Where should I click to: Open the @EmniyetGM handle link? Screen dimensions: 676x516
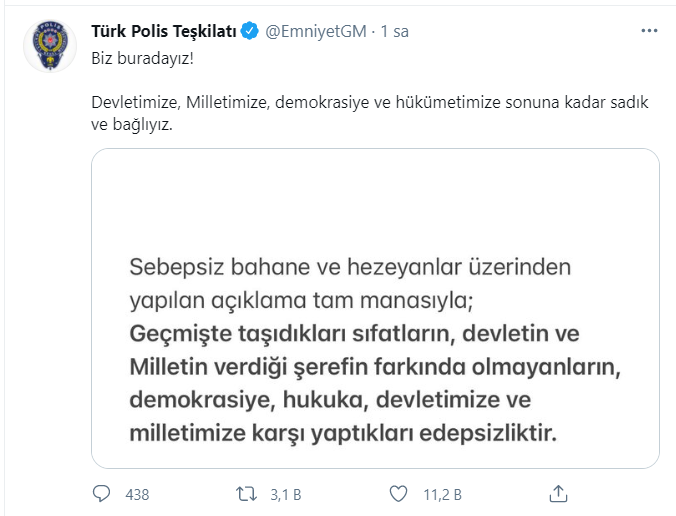point(316,31)
